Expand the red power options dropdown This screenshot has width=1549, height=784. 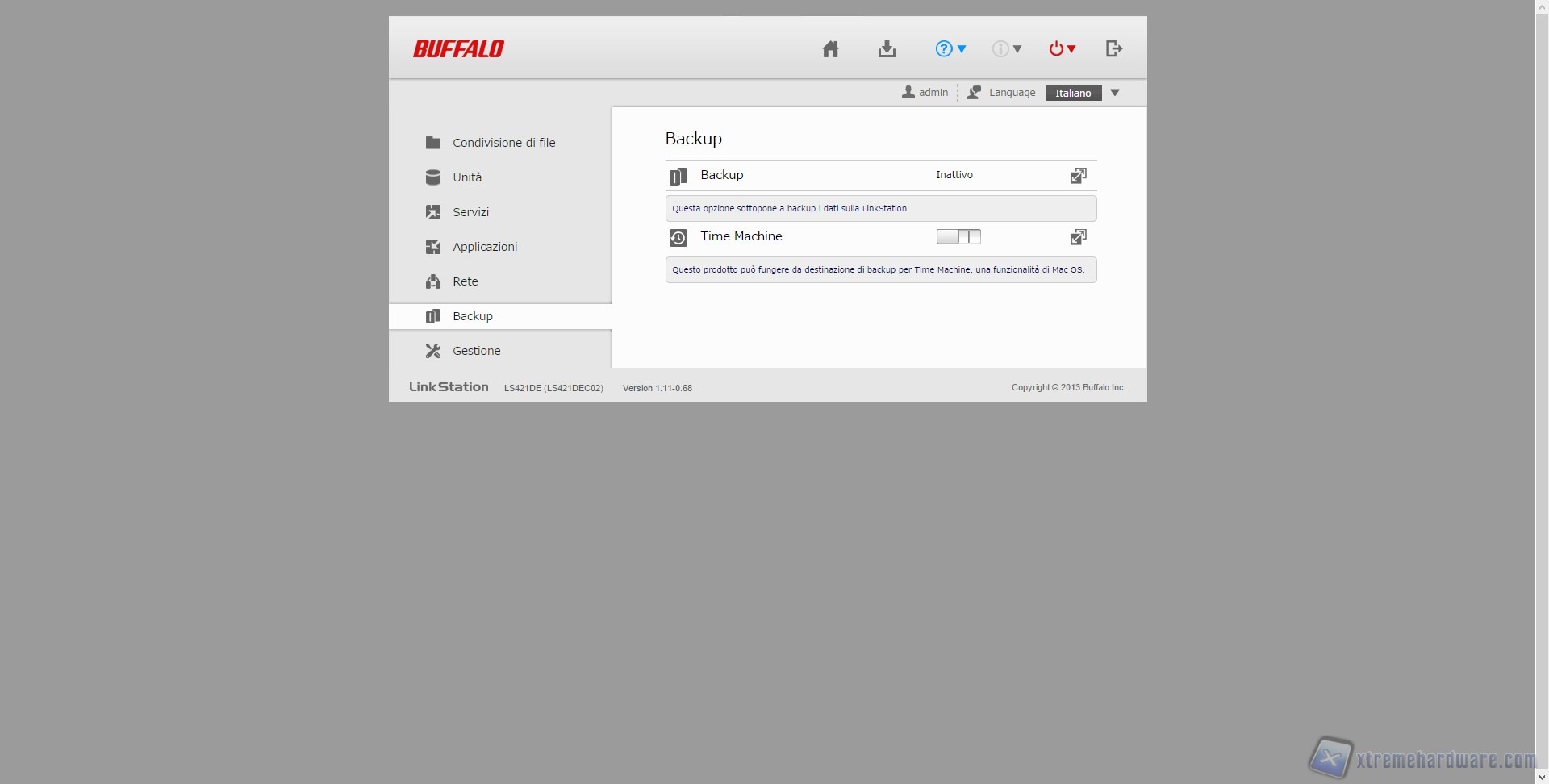click(x=1063, y=49)
